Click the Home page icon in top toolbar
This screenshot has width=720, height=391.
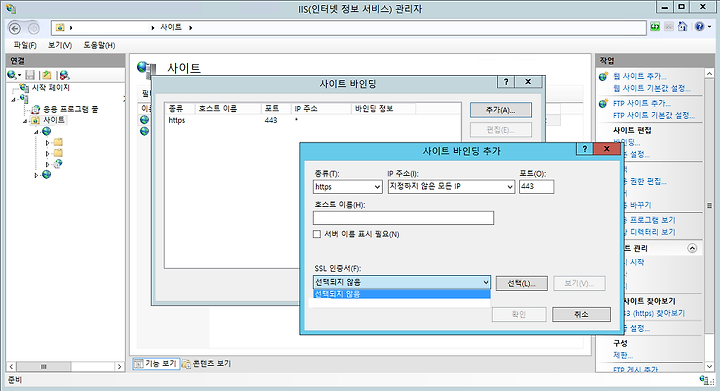pos(683,27)
